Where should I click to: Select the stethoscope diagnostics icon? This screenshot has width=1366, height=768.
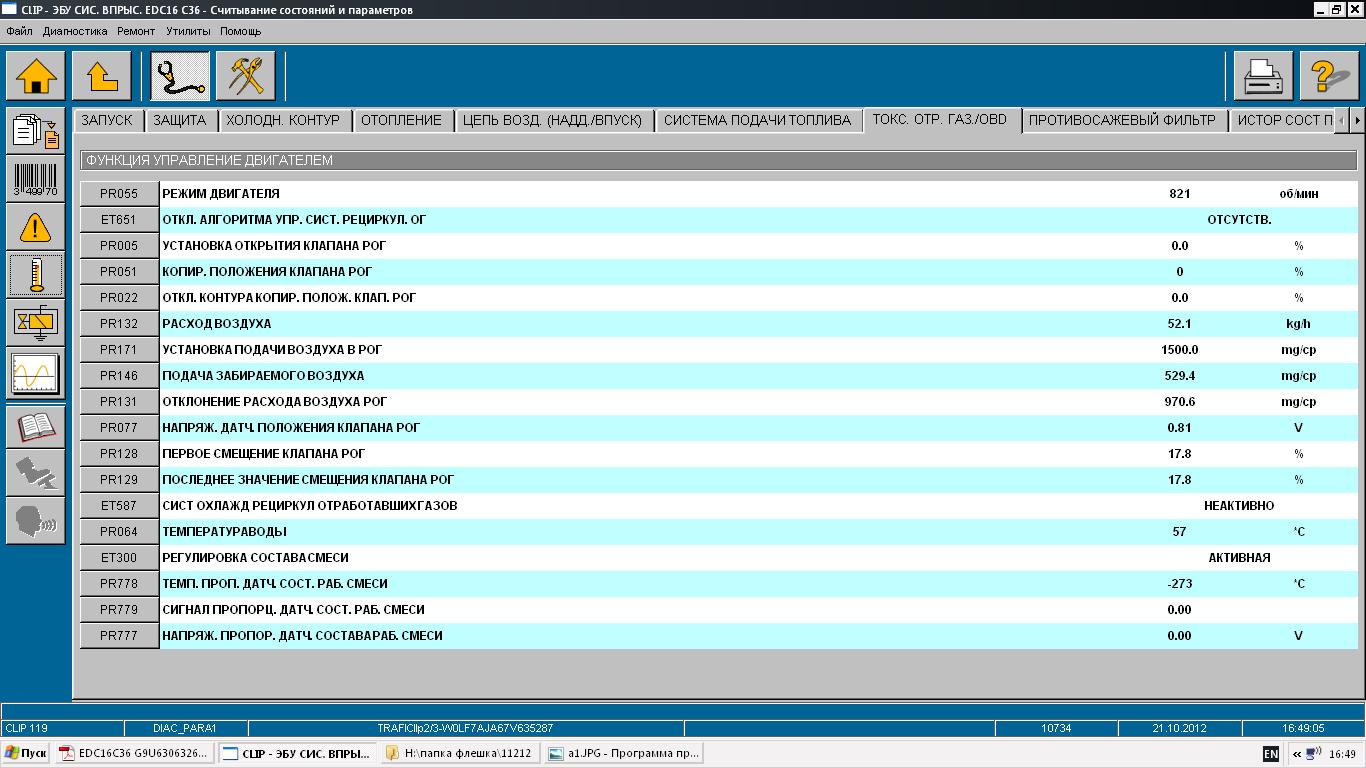180,76
